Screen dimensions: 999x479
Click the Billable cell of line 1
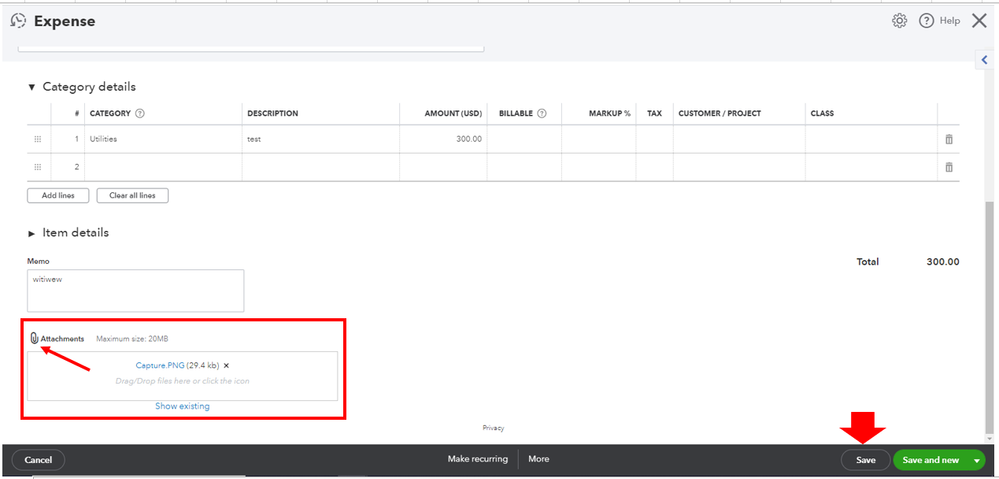tap(524, 139)
